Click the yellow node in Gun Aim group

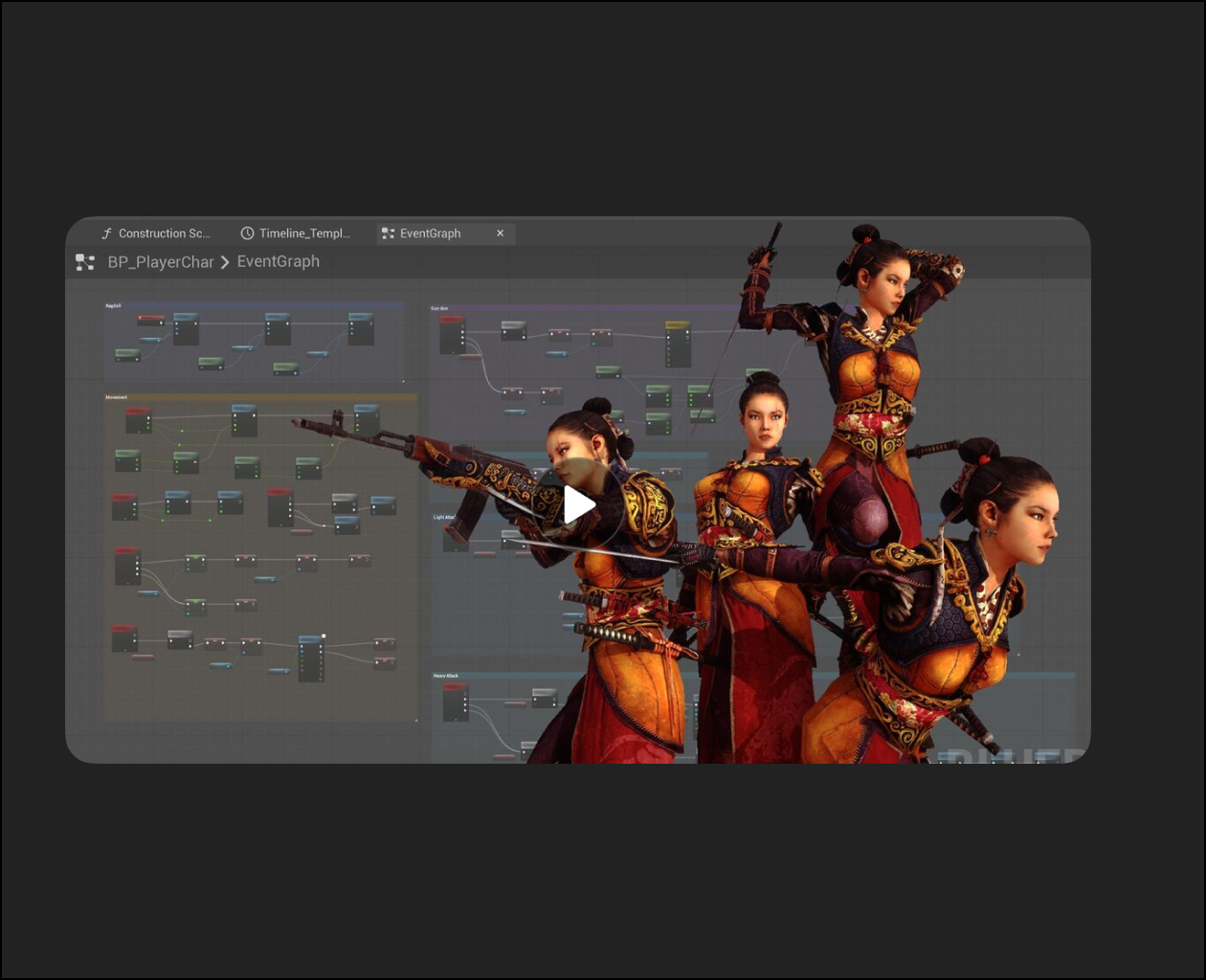tap(678, 344)
